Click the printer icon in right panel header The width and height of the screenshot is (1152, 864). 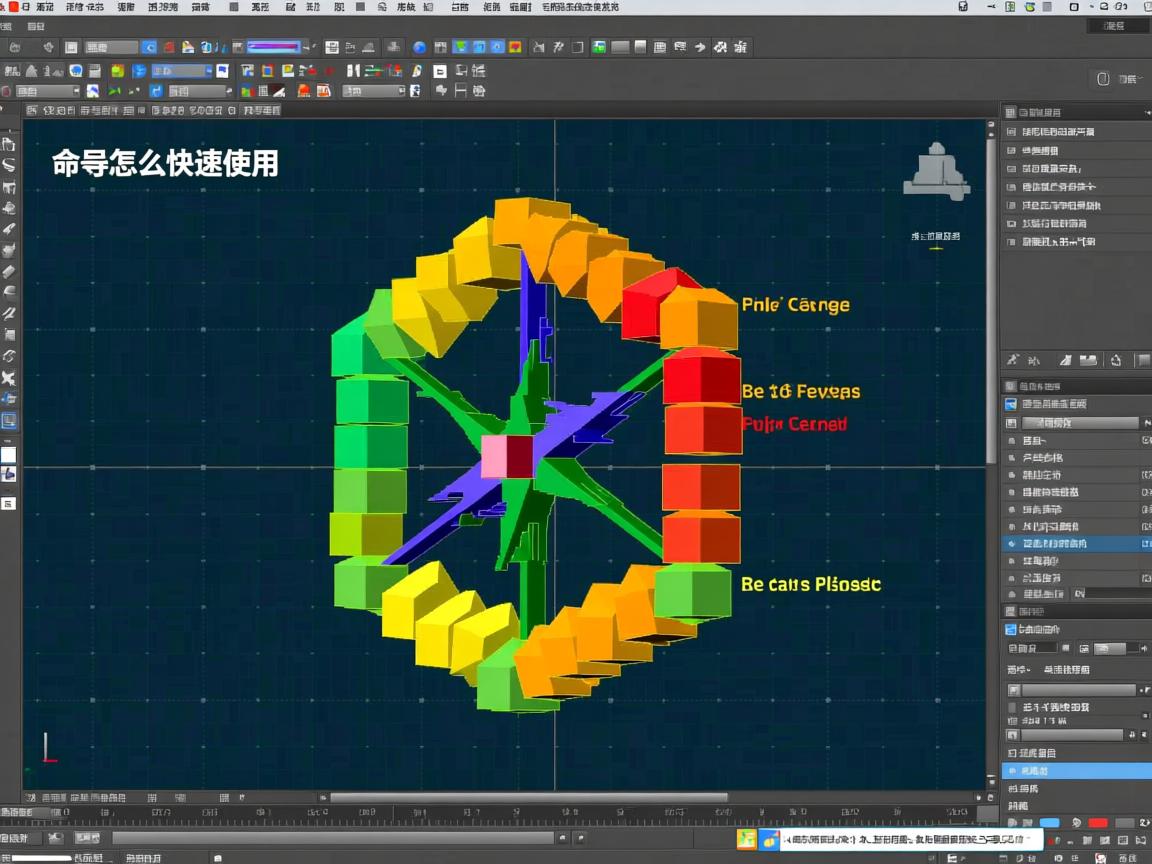1087,360
